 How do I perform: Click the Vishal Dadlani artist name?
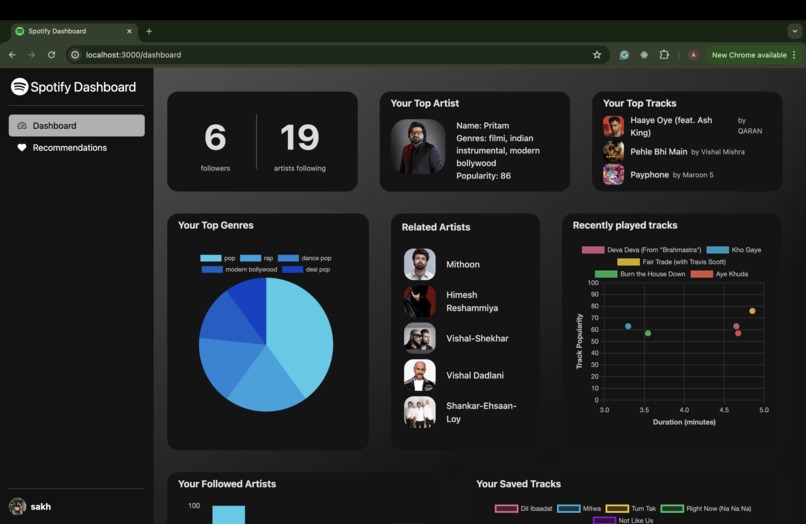tap(475, 375)
